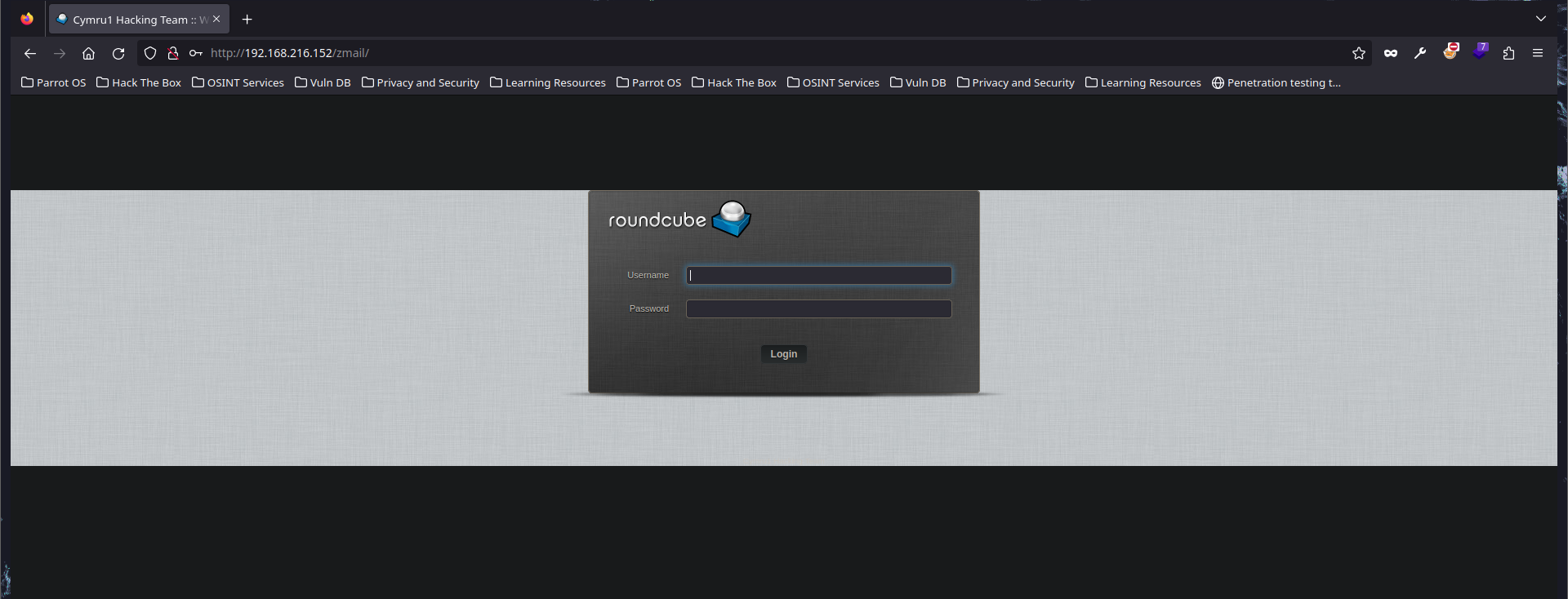Image resolution: width=1568 pixels, height=599 pixels.
Task: Open the second Learning Resources bookmark folder
Action: pos(1143,82)
